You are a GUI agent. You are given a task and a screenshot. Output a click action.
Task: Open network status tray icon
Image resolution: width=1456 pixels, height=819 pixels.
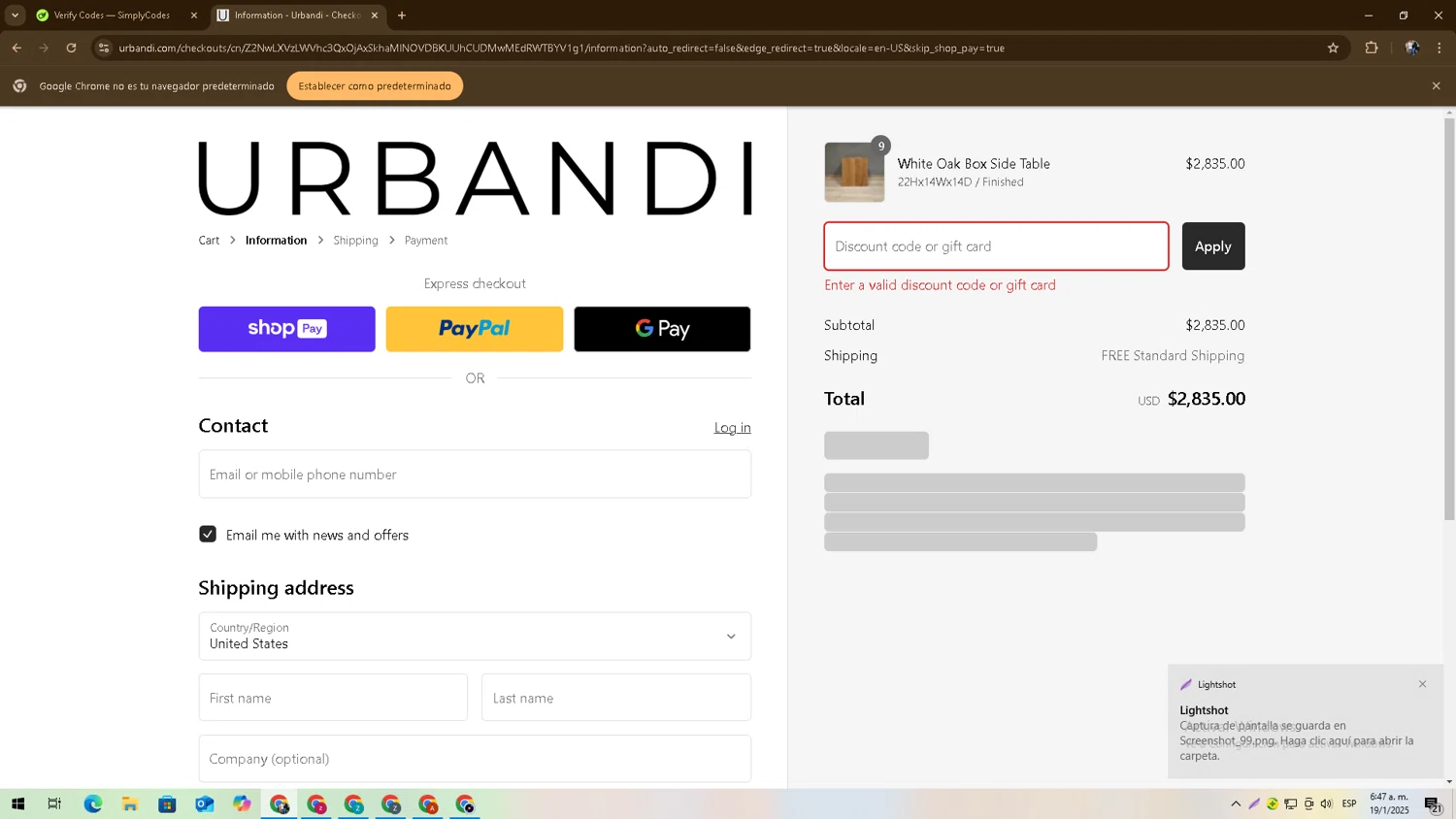[1291, 804]
